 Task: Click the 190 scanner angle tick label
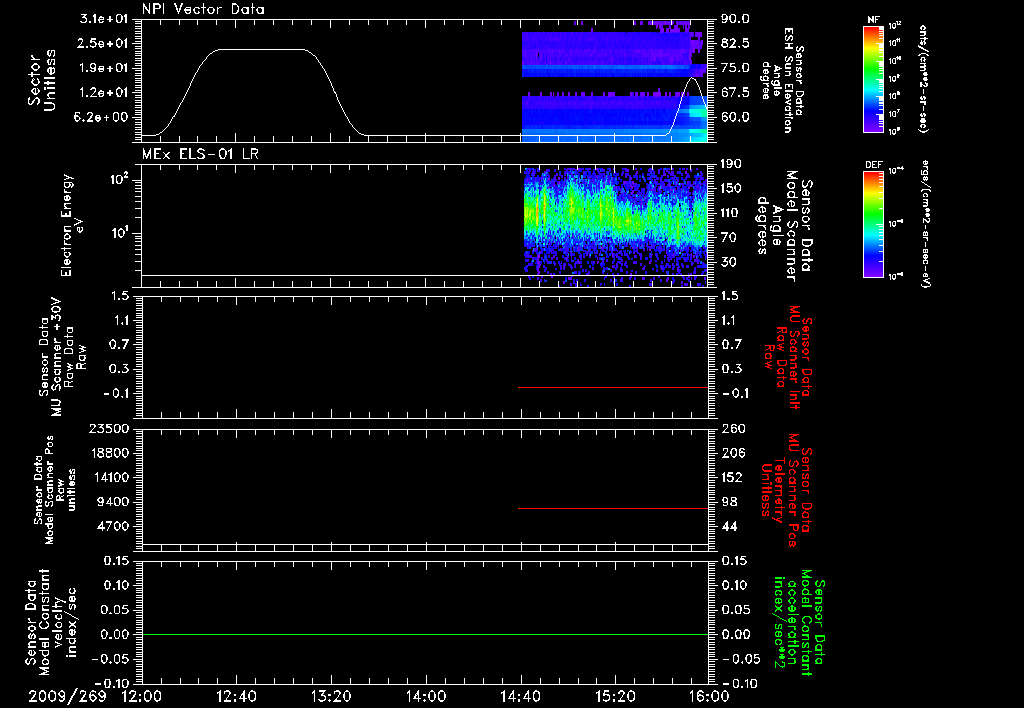(731, 164)
